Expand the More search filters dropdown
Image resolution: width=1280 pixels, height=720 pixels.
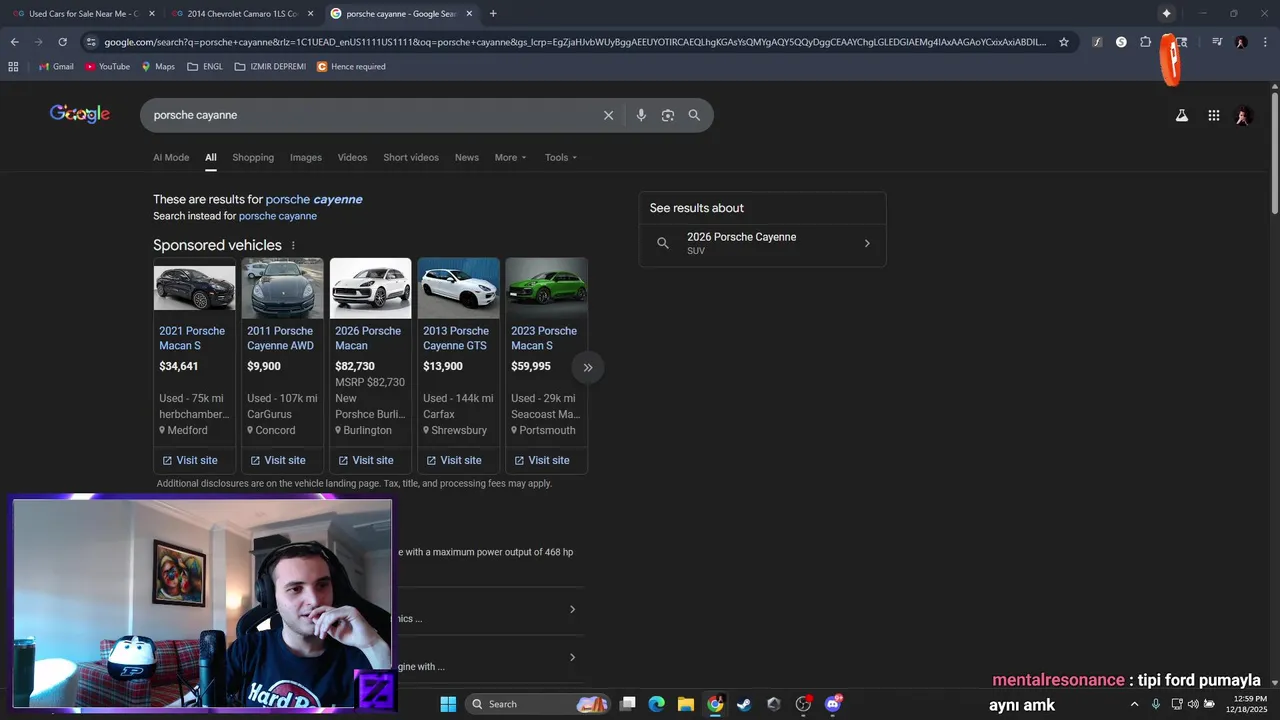[510, 157]
